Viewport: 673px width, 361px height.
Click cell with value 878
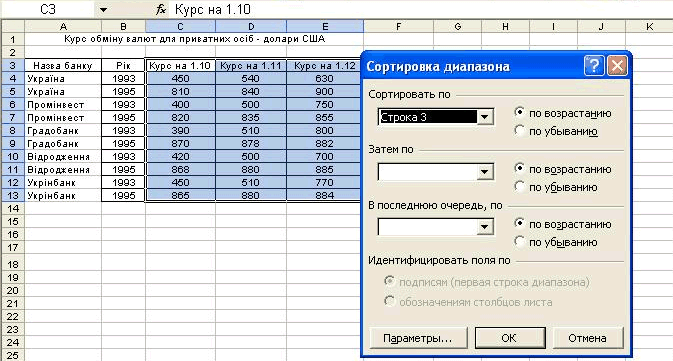pyautogui.click(x=251, y=143)
